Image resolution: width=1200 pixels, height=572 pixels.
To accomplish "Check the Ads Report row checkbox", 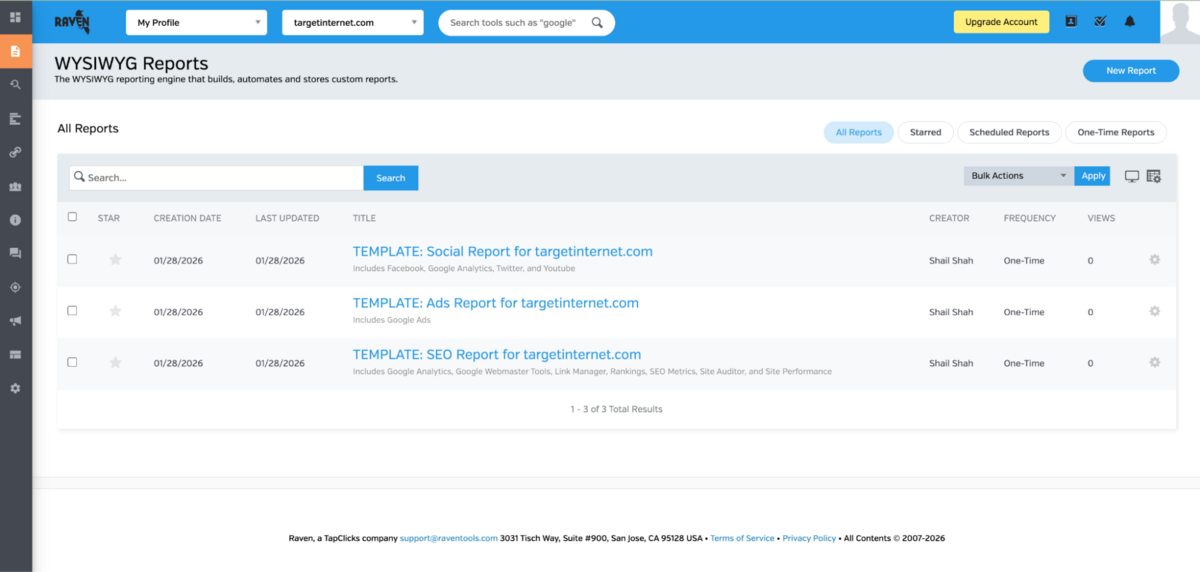I will pyautogui.click(x=72, y=311).
